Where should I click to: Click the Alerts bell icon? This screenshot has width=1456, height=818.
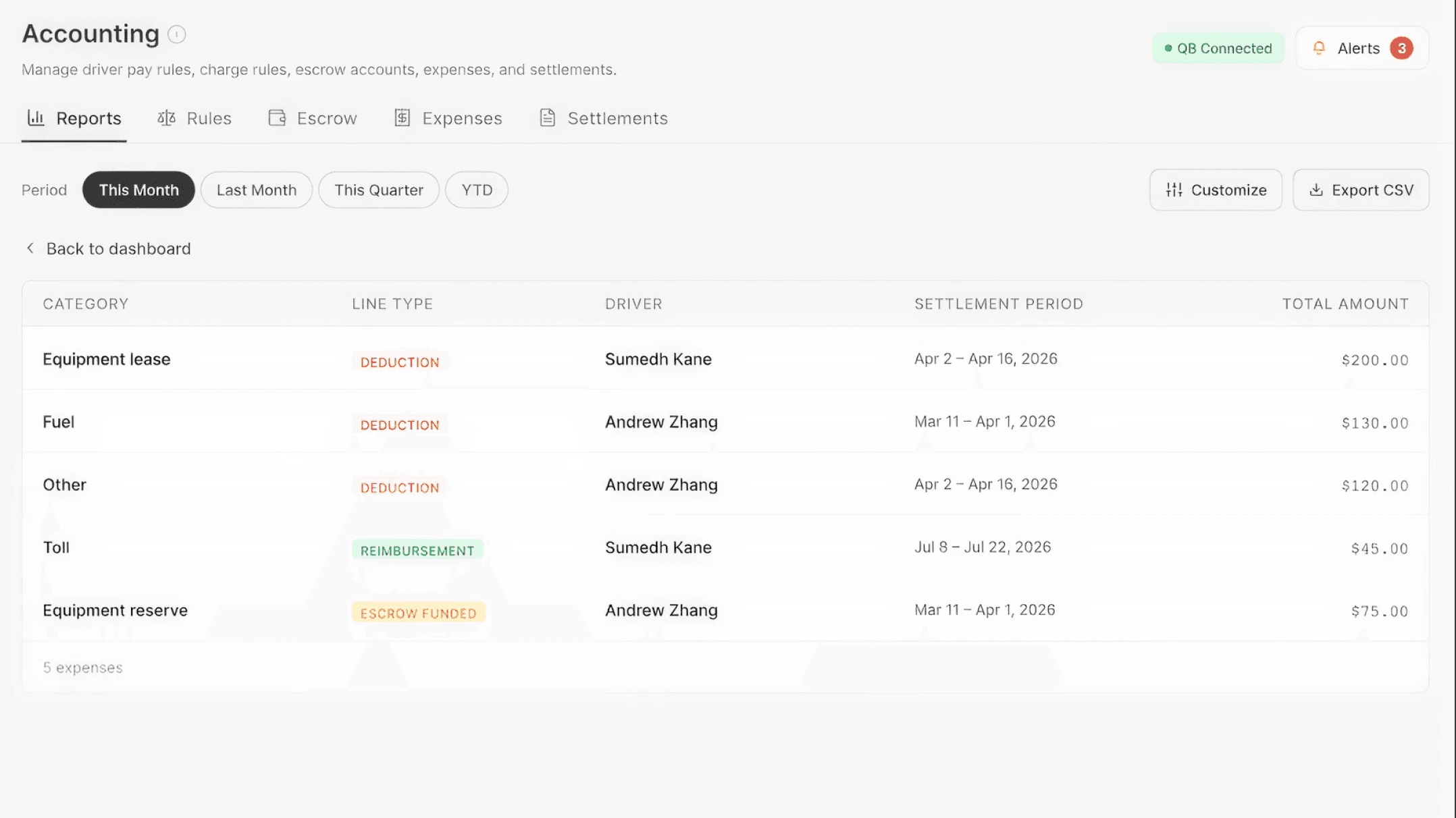pos(1318,49)
